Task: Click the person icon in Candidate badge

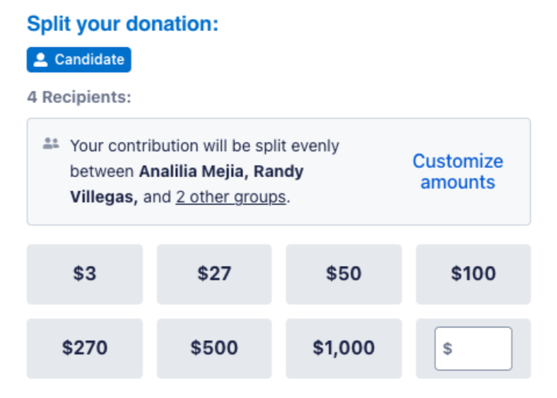Action: [x=40, y=60]
